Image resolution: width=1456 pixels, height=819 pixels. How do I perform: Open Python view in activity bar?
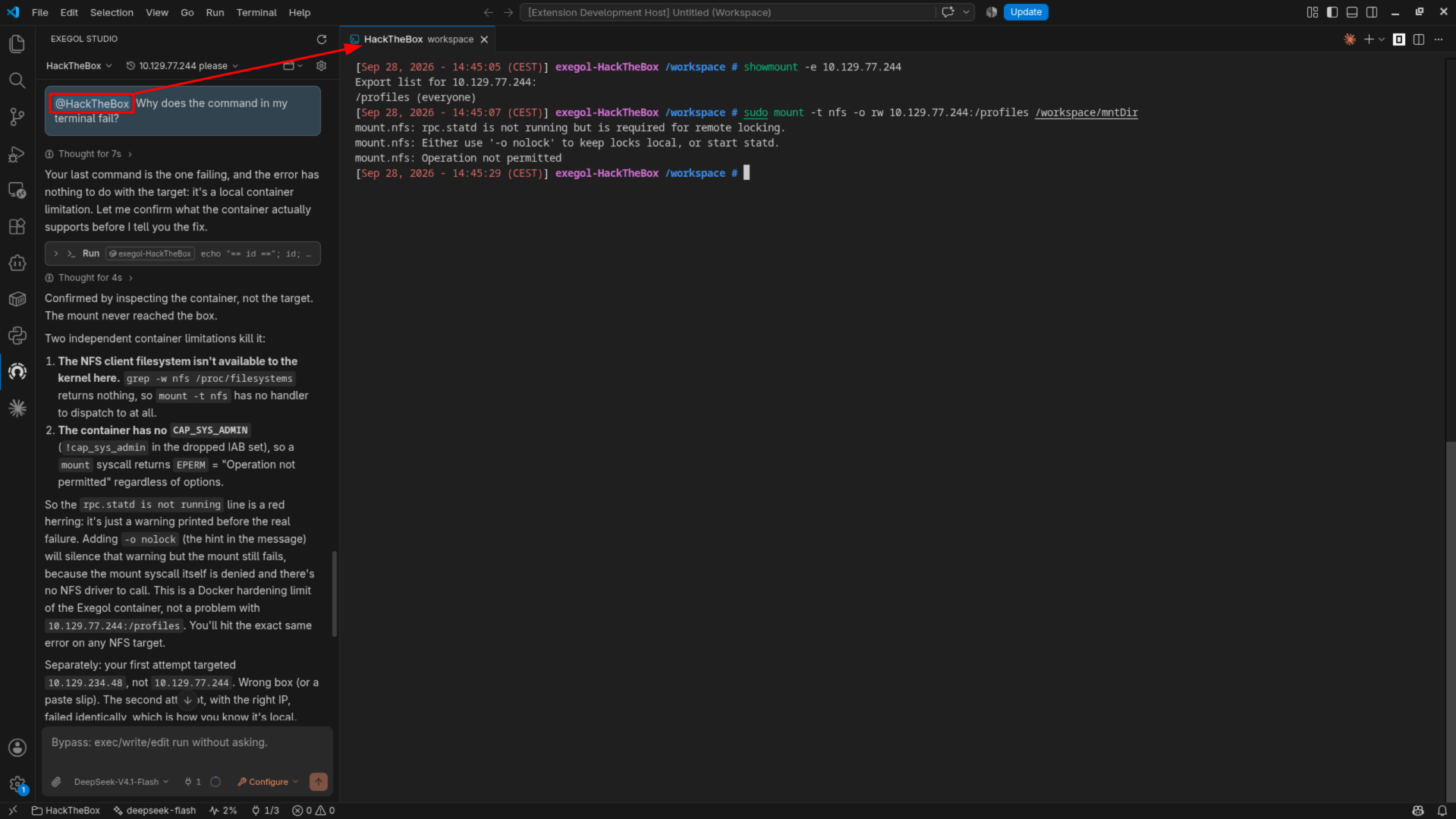tap(17, 335)
